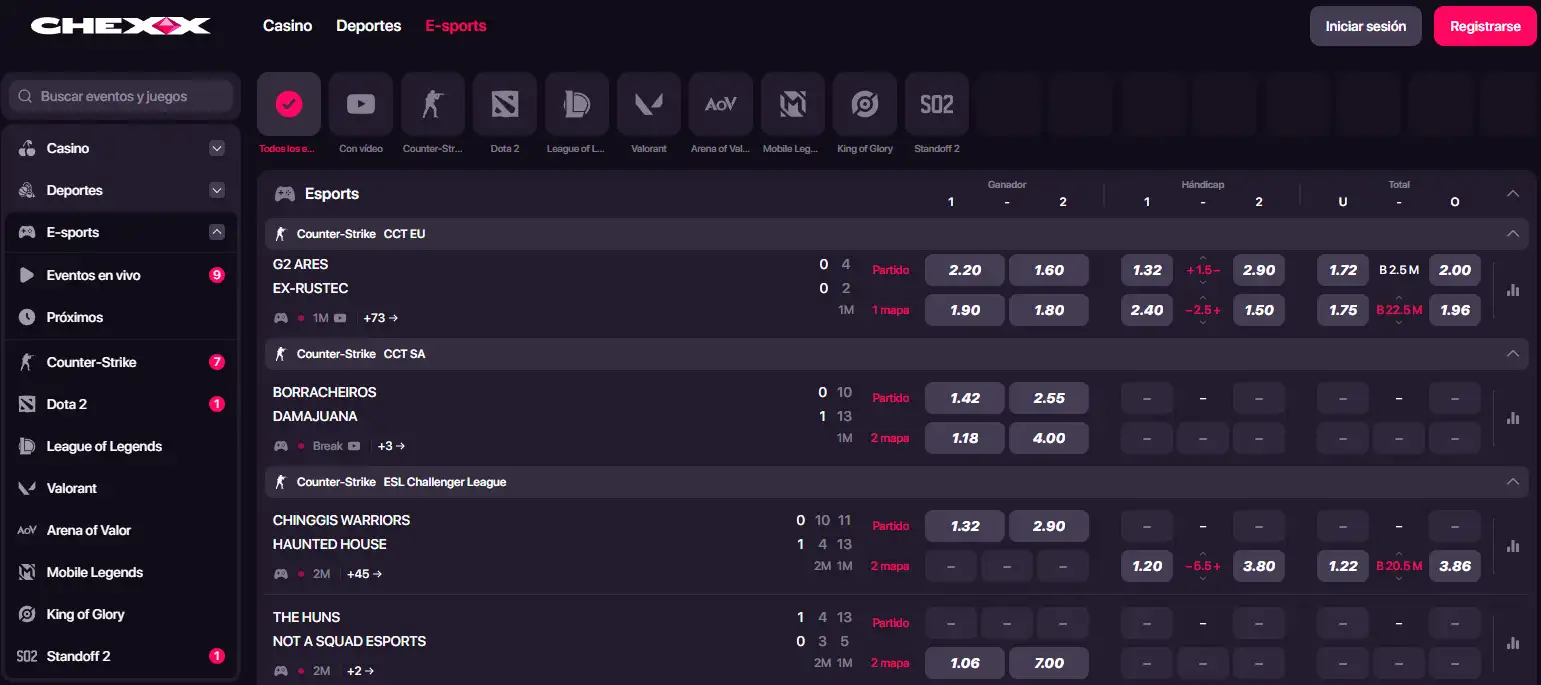Go to E-sports top navigation tab
This screenshot has height=685, width=1541.
456,26
